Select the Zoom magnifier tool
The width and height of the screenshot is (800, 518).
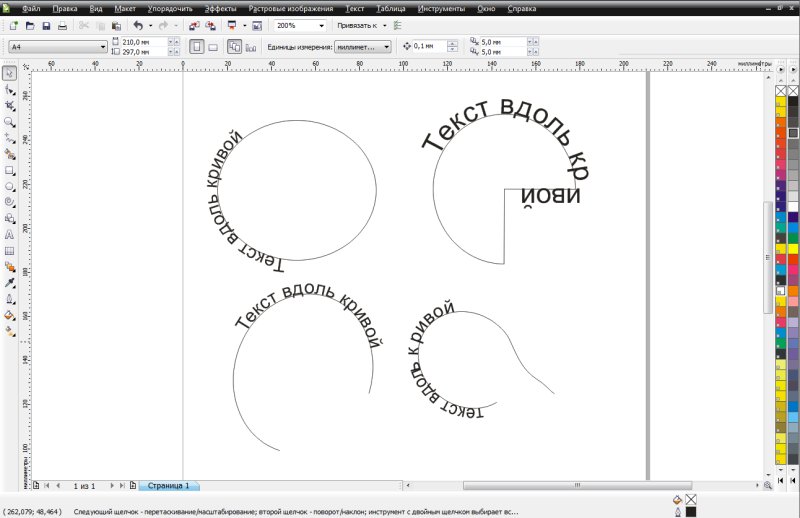point(9,122)
